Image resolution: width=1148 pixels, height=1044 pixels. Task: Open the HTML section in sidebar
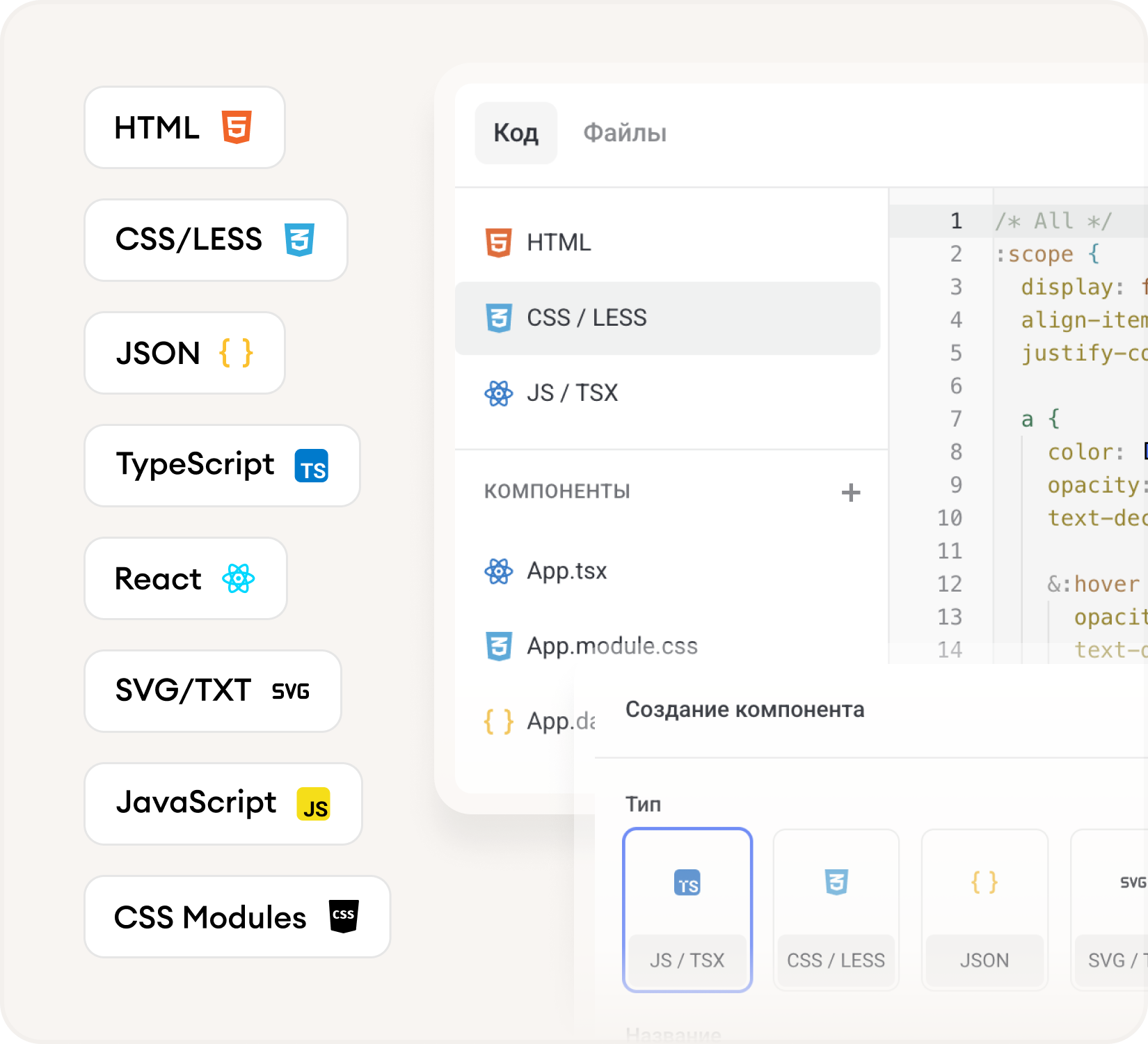point(668,243)
